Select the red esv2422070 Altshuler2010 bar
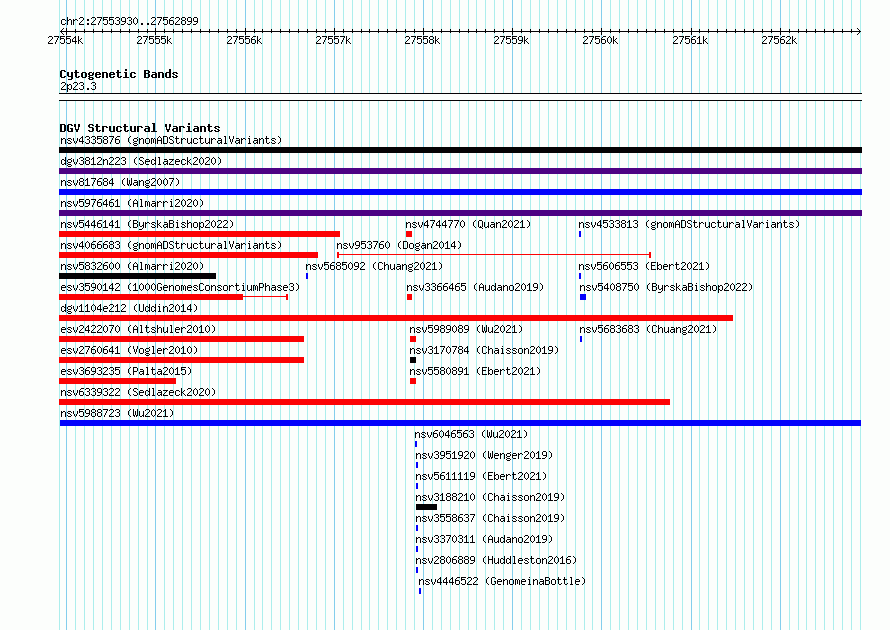This screenshot has height=630, width=890. (x=182, y=339)
